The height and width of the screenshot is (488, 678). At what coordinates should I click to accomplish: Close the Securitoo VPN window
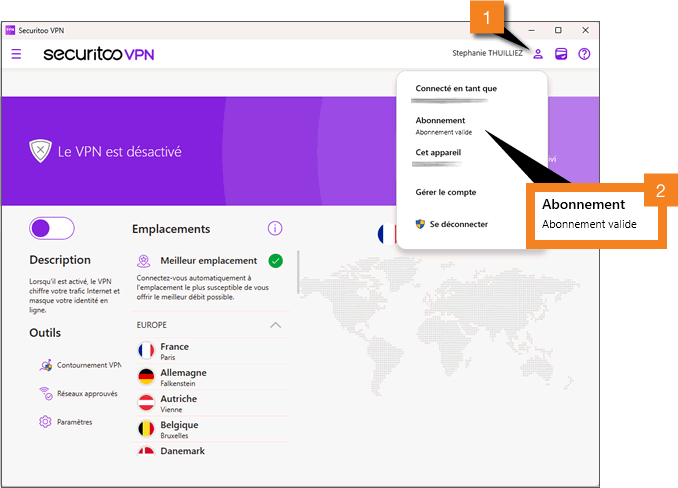(585, 30)
